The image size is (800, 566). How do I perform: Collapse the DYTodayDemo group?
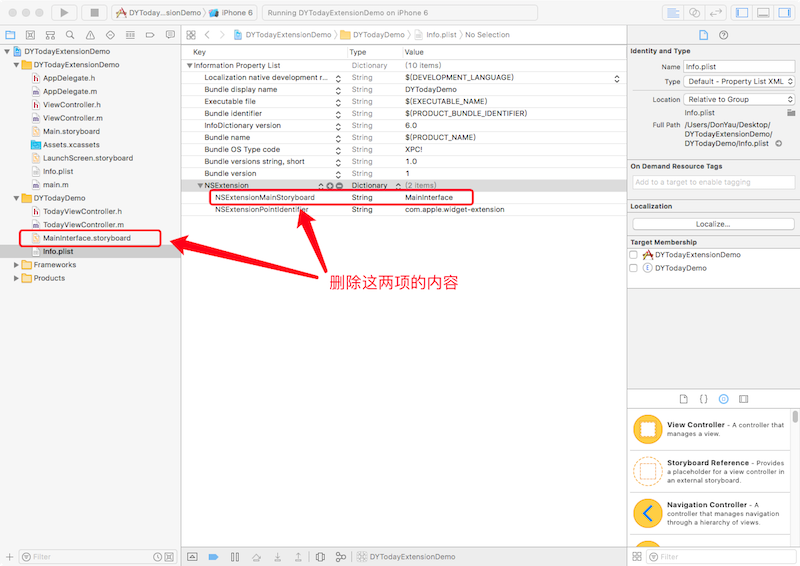coord(16,198)
